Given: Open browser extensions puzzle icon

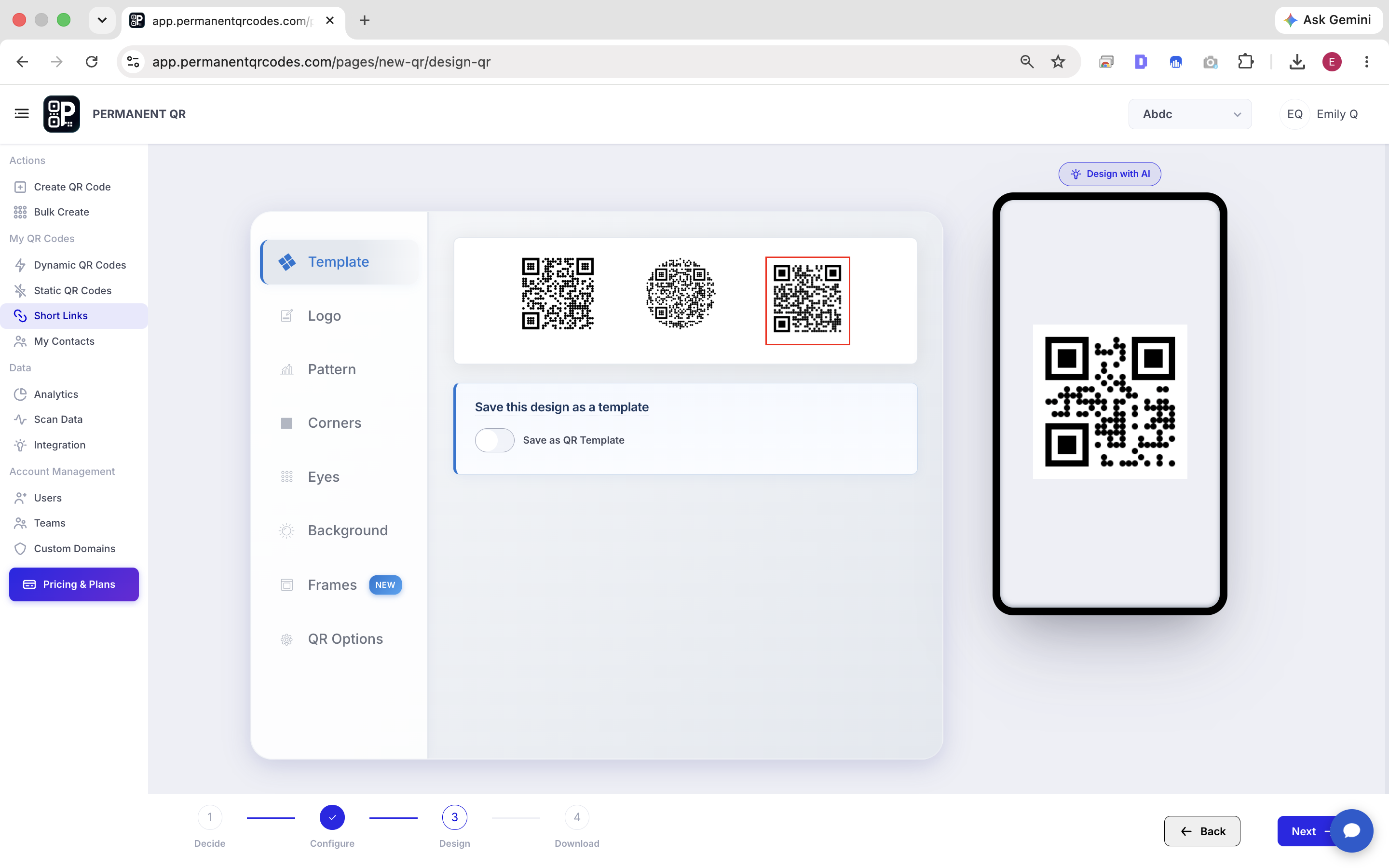Looking at the screenshot, I should [x=1245, y=62].
